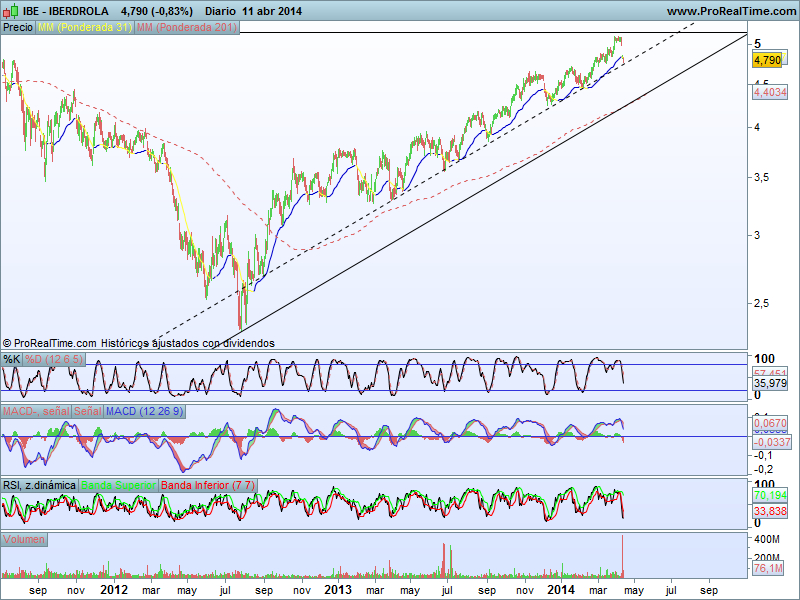Click the 33,838 RSI lower band value
Image resolution: width=800 pixels, height=600 pixels.
(x=770, y=511)
